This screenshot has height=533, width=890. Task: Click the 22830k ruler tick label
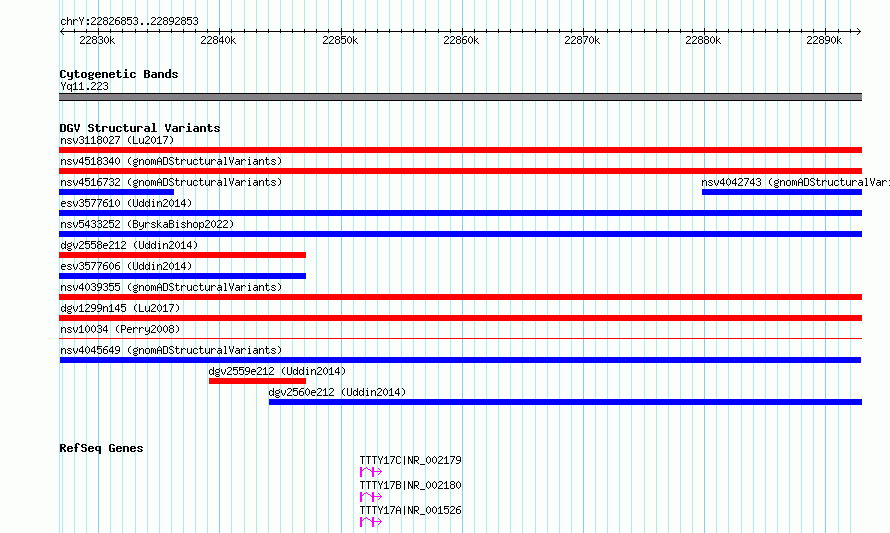point(97,40)
